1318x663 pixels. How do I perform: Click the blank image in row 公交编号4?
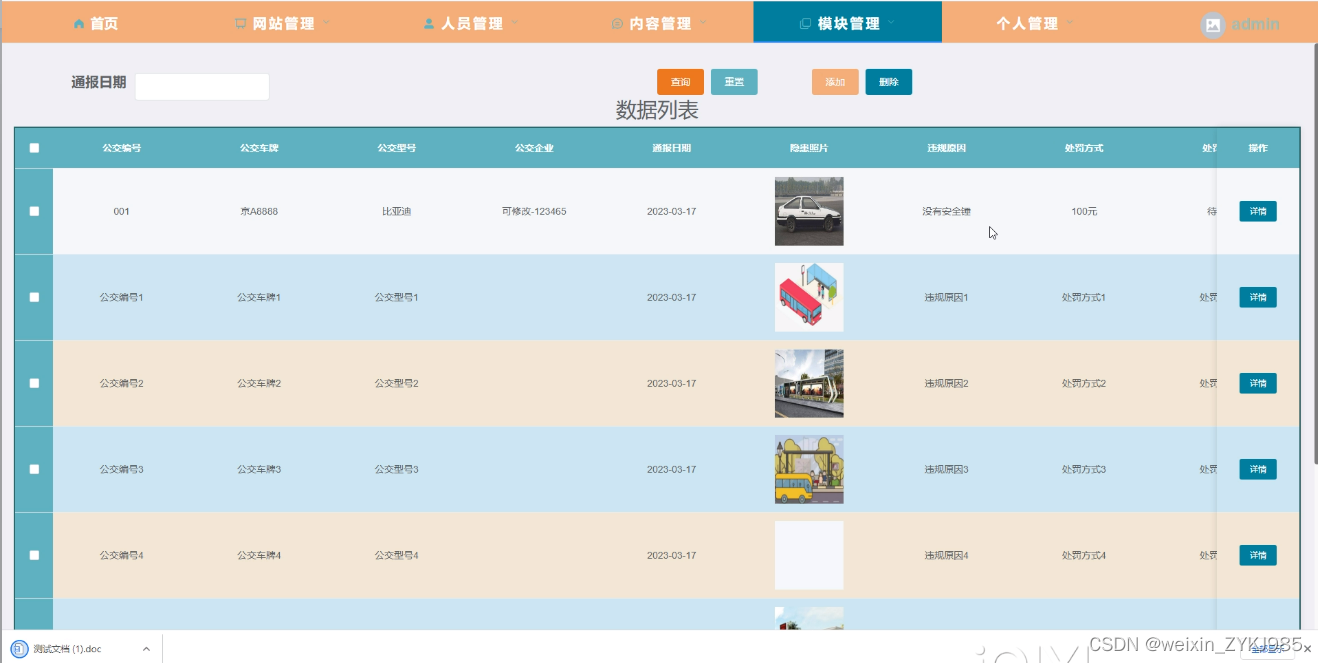coord(809,555)
